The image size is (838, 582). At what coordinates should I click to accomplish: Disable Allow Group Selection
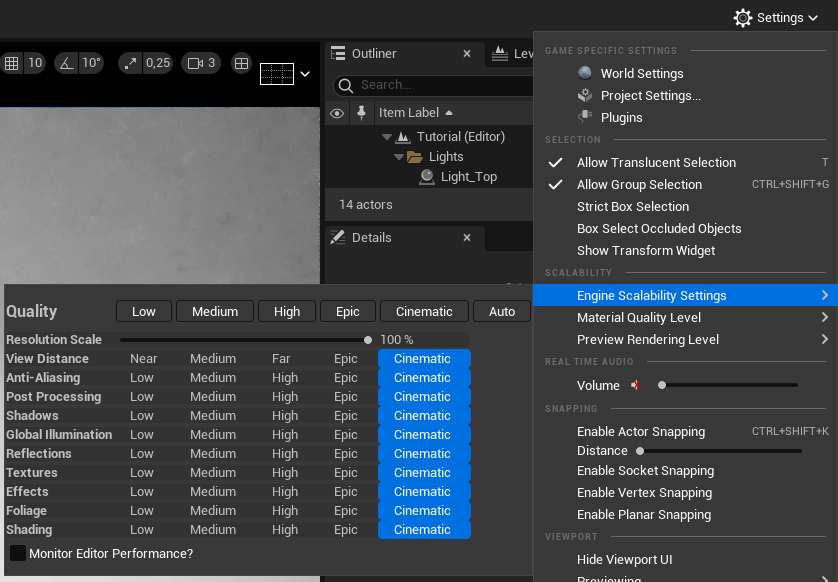tap(686, 184)
